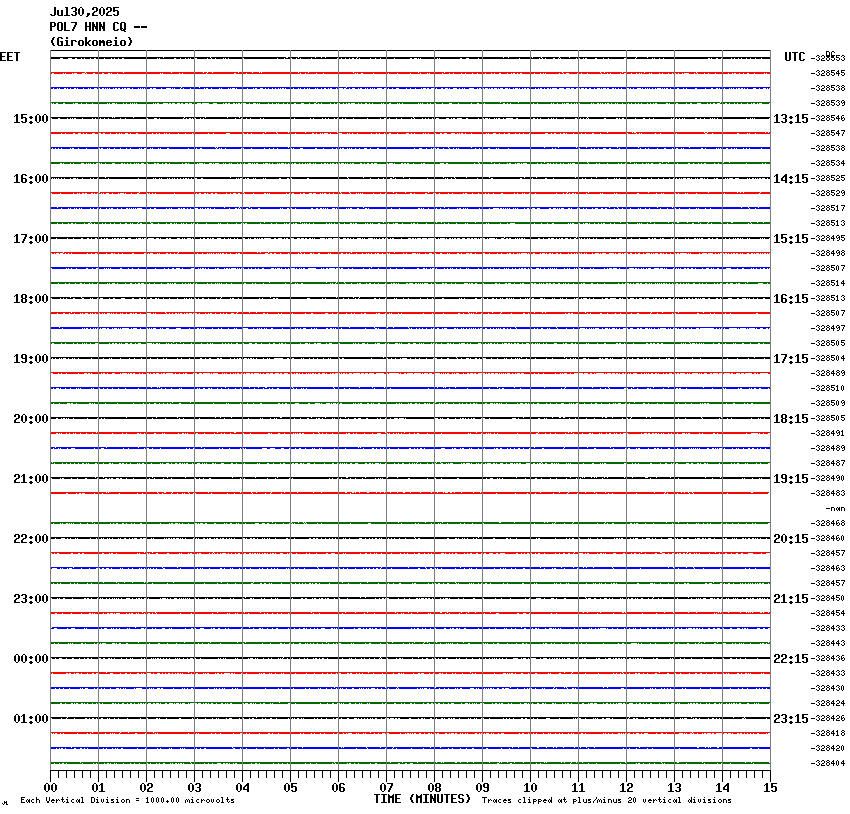Select the -328545 offset value
This screenshot has width=850, height=814.
828,73
